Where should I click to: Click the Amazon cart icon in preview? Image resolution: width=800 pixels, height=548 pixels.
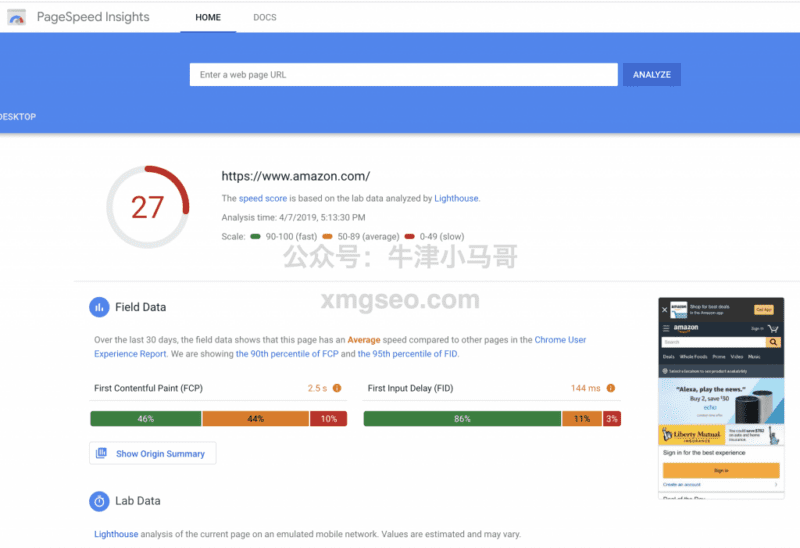(x=773, y=327)
